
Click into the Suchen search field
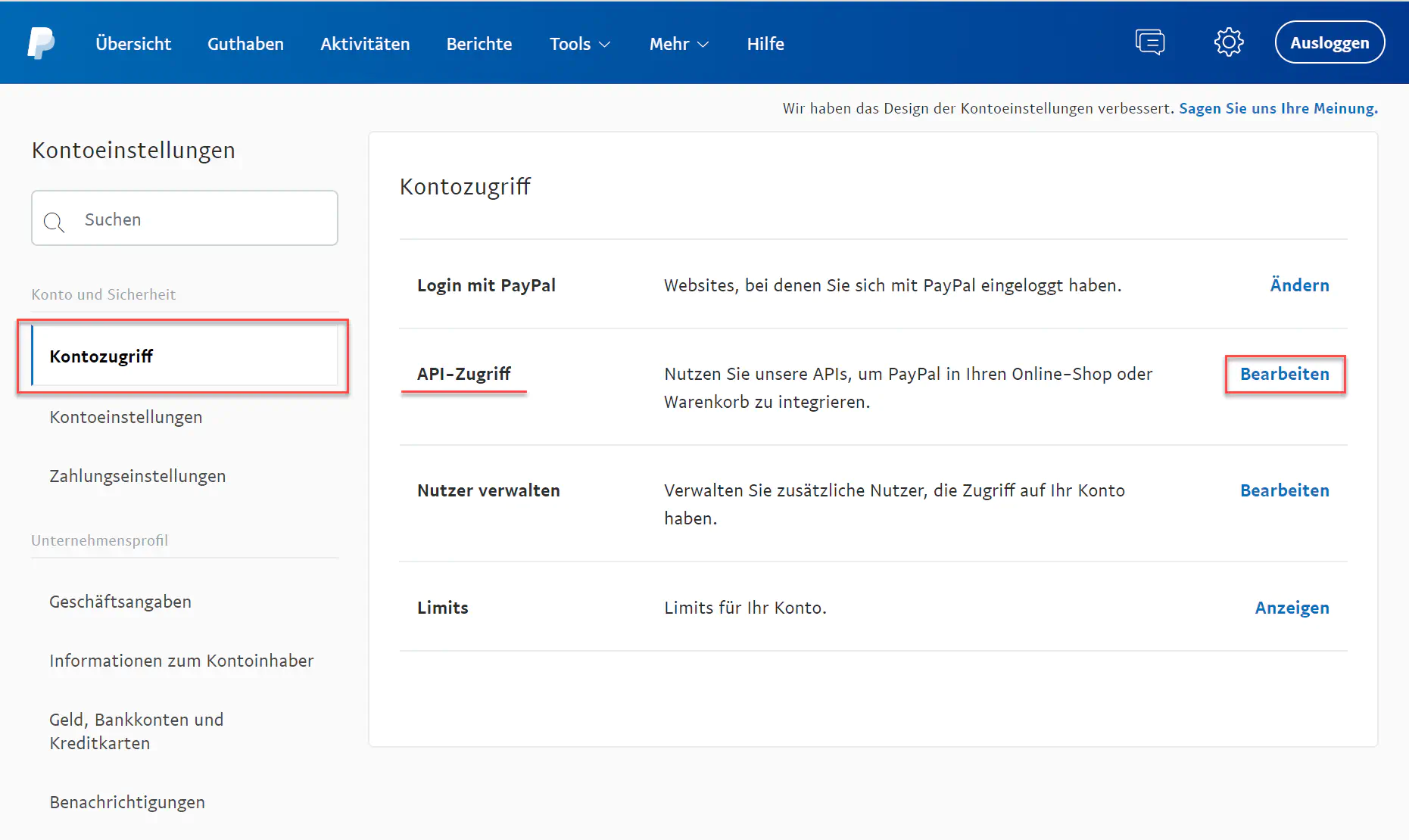point(201,219)
